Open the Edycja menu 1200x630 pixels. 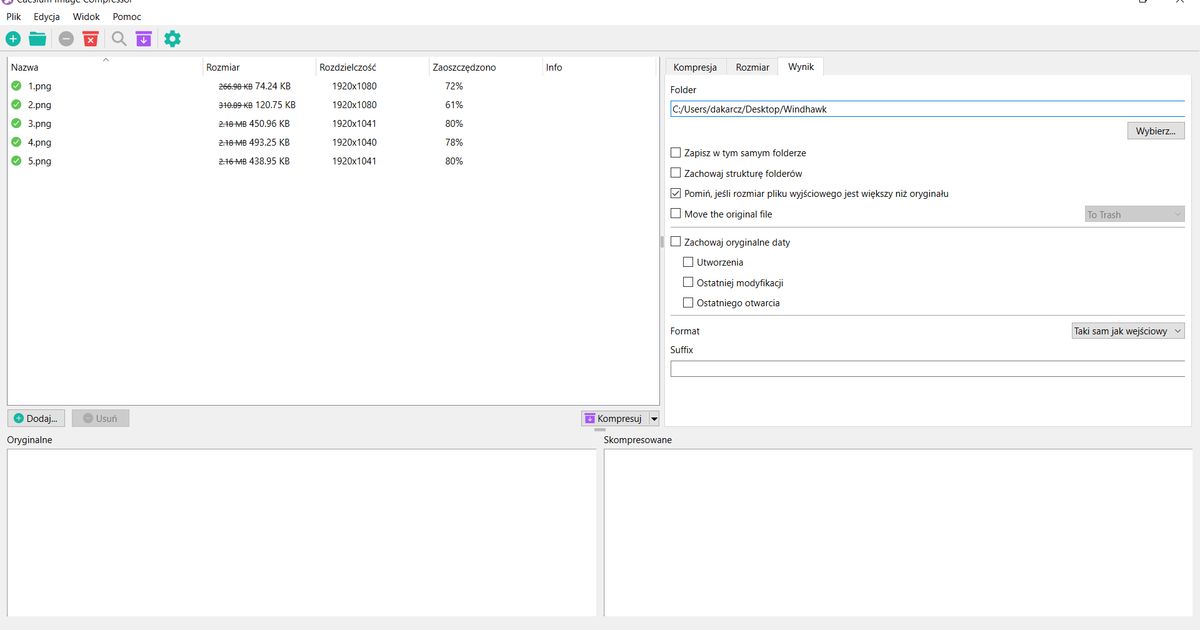pos(46,16)
